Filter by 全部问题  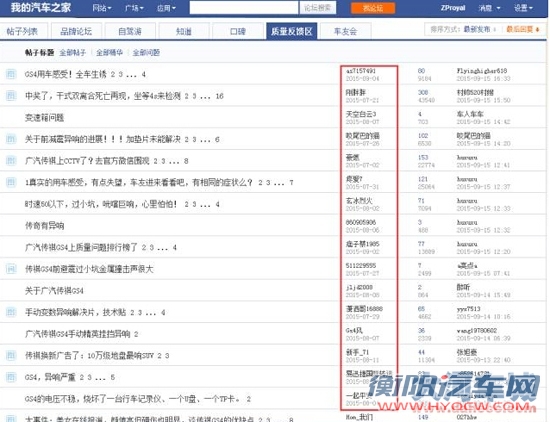pos(146,53)
